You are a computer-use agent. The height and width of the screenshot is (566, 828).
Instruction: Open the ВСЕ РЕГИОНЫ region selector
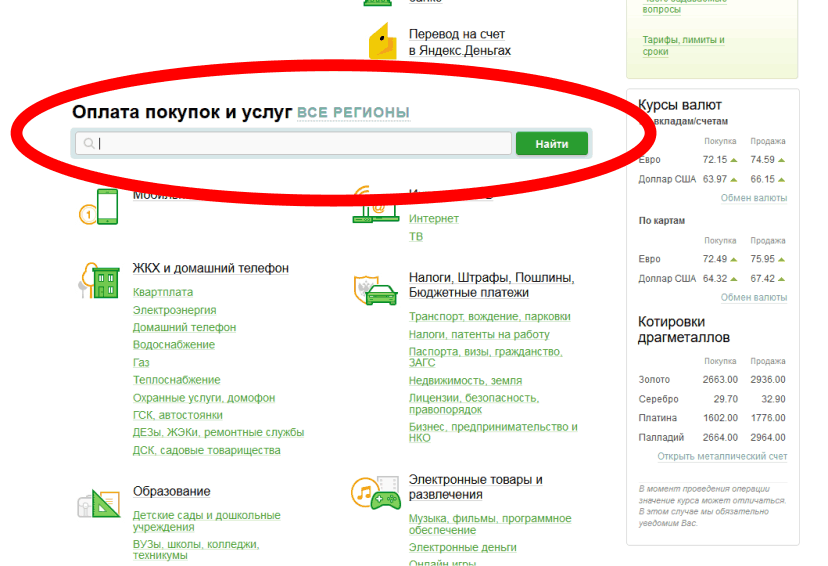click(x=353, y=112)
